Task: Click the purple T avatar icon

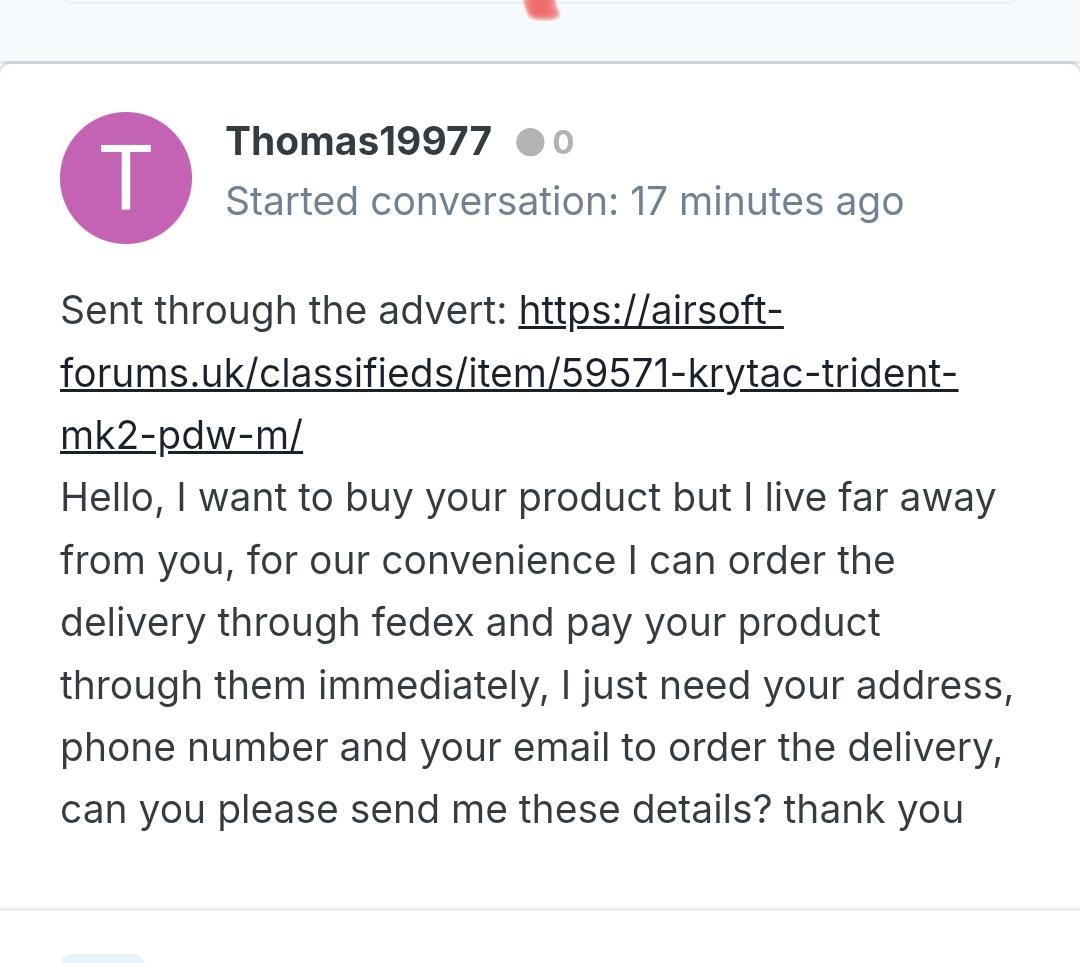Action: [x=126, y=178]
